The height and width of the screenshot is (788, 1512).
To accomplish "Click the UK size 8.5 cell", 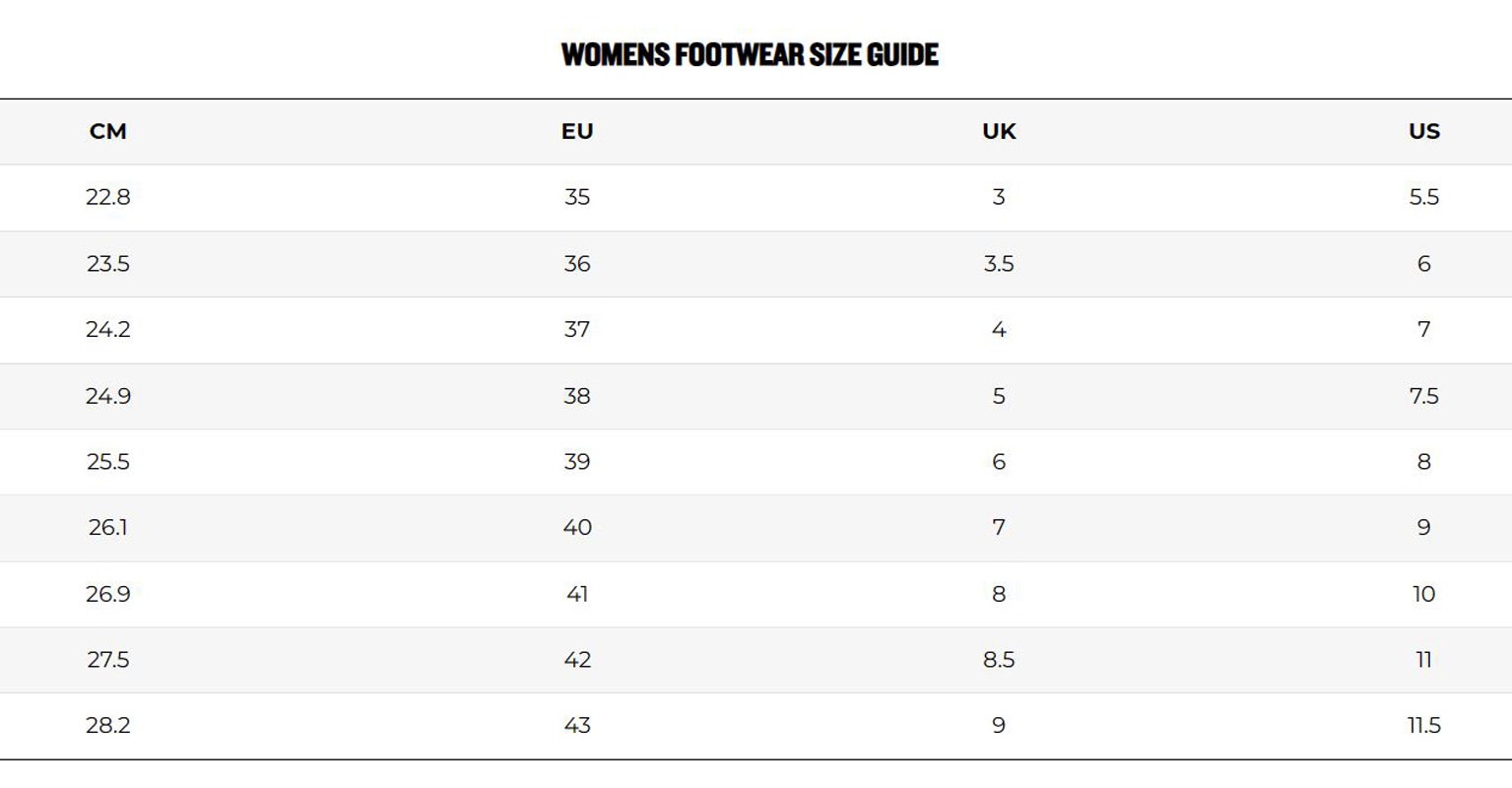I will 999,660.
